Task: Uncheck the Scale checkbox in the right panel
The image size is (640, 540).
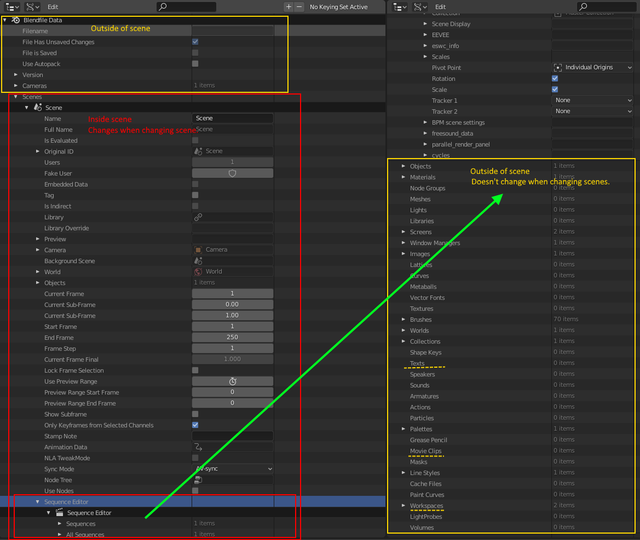Action: pos(555,89)
